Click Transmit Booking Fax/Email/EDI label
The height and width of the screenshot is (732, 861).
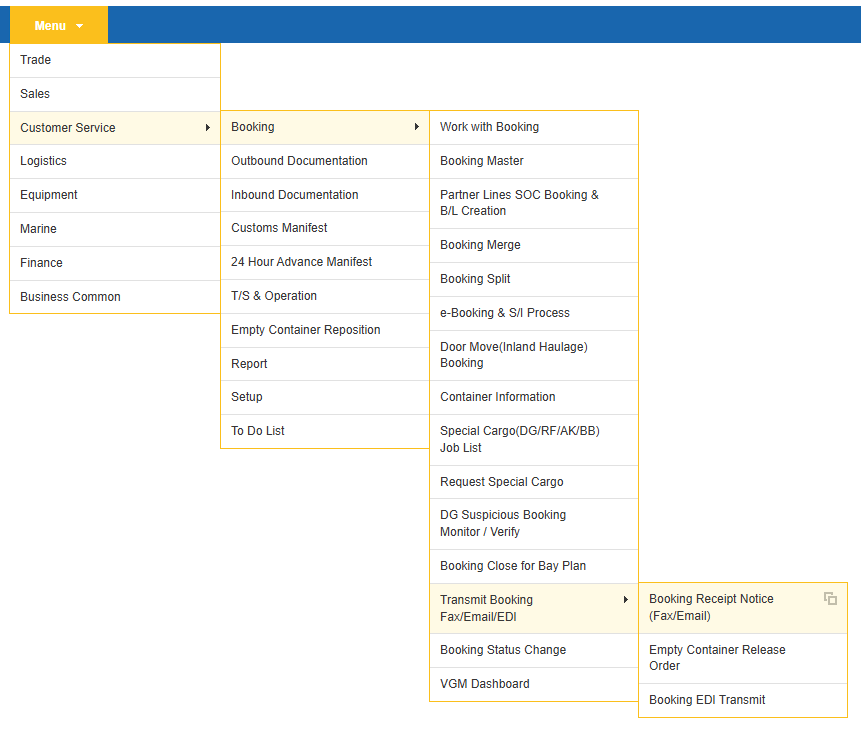point(487,608)
